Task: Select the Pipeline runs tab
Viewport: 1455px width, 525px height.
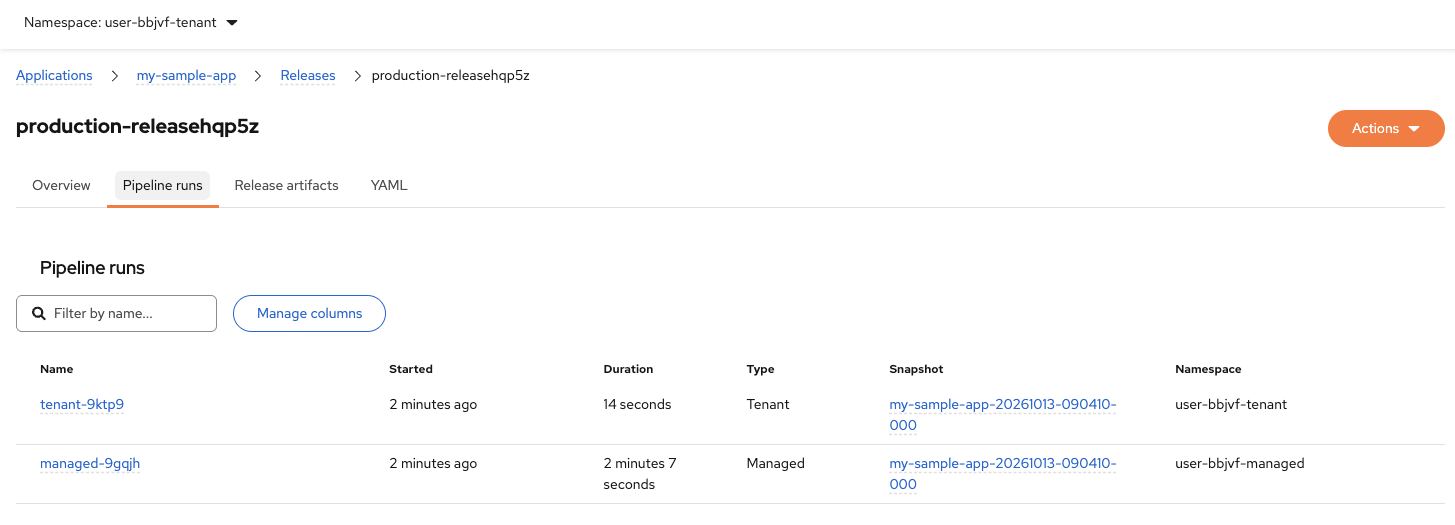Action: click(x=163, y=186)
